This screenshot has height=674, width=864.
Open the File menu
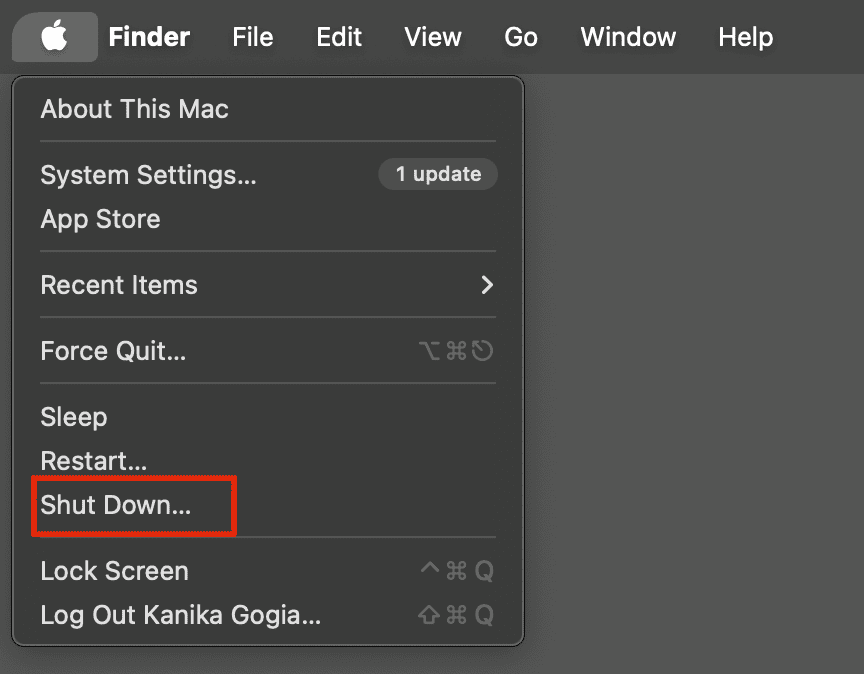252,38
